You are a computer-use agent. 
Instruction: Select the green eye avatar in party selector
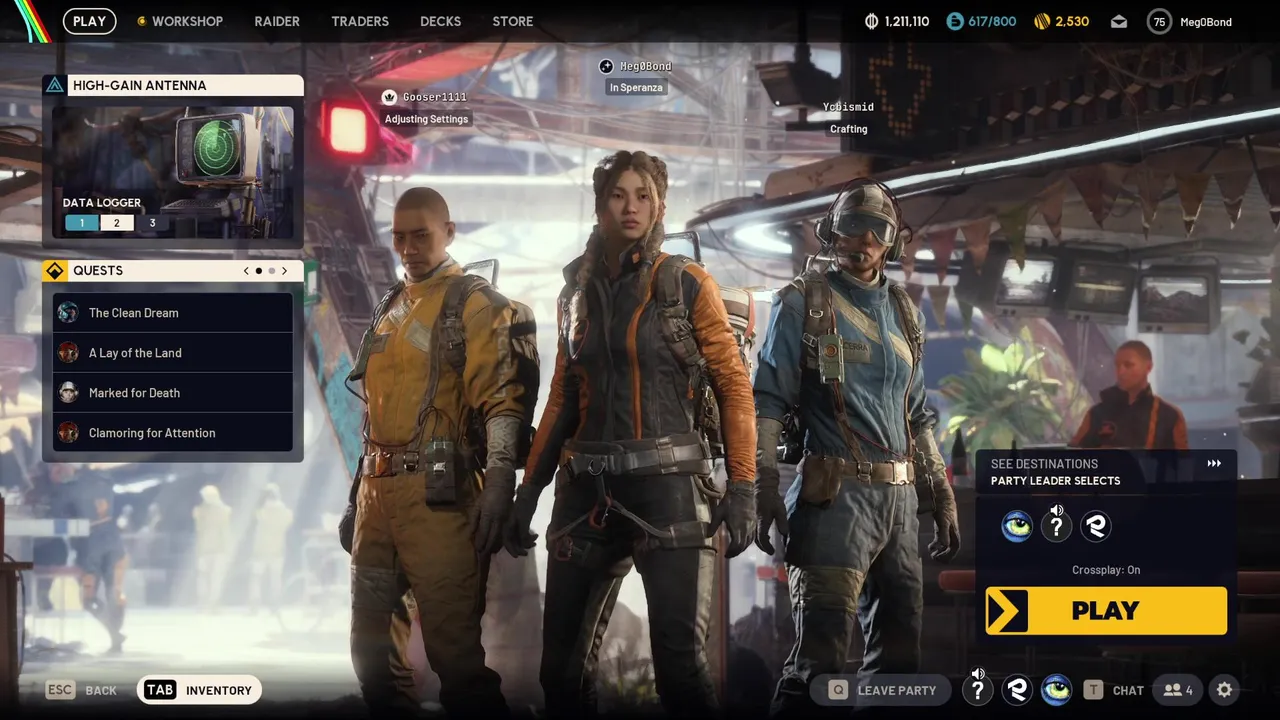1017,526
